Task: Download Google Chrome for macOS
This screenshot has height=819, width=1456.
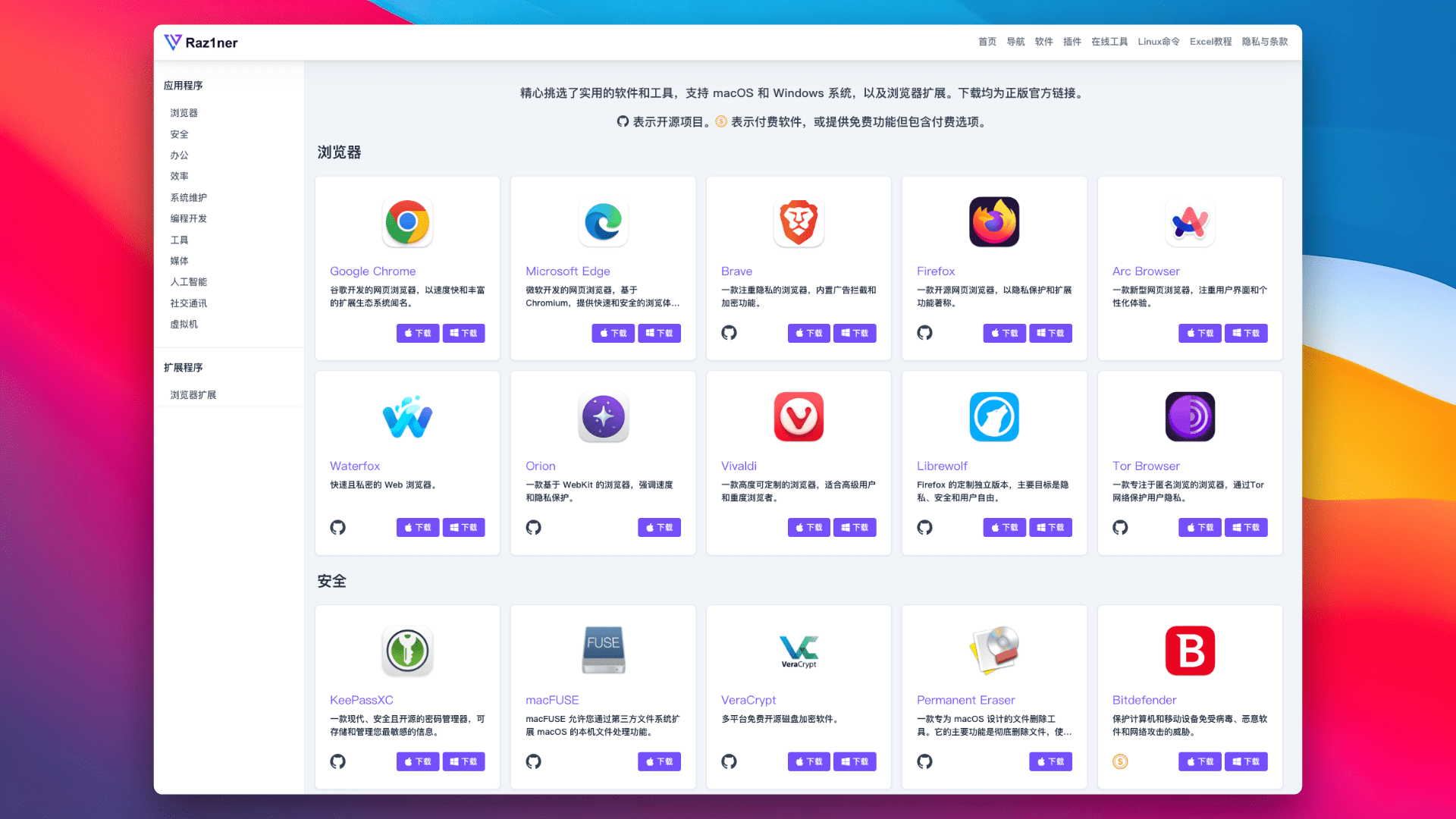Action: 418,333
